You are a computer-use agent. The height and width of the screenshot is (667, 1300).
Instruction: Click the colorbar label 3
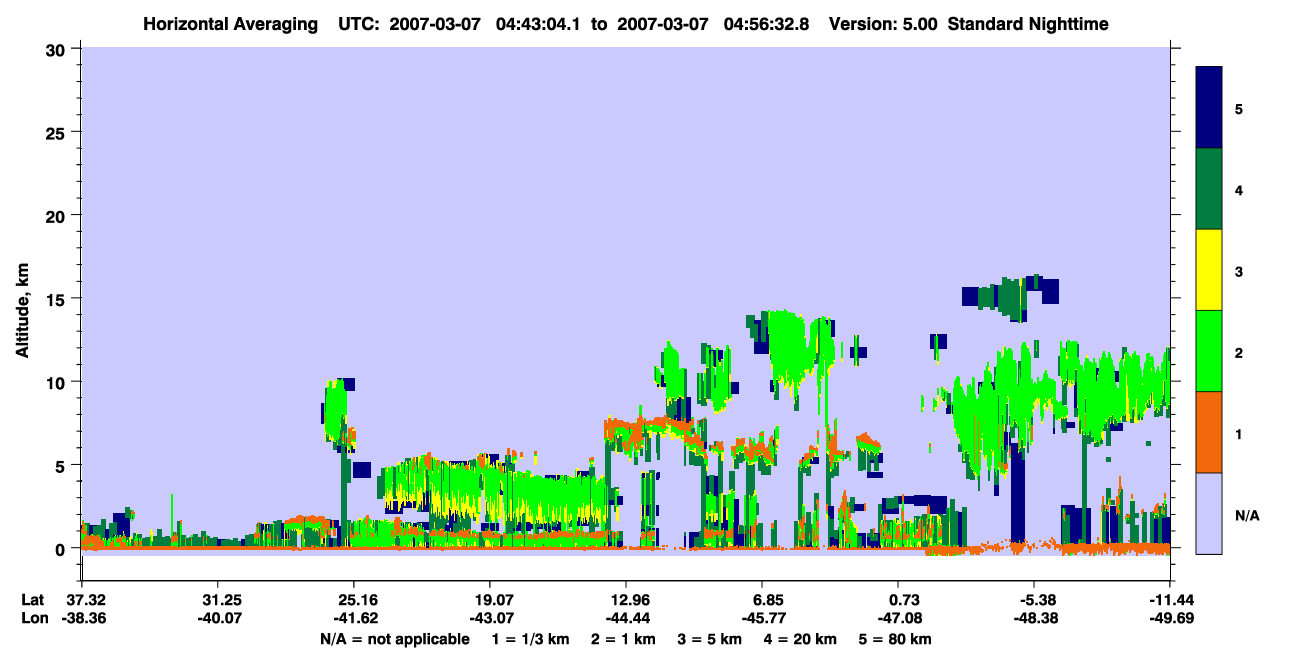pyautogui.click(x=1239, y=271)
